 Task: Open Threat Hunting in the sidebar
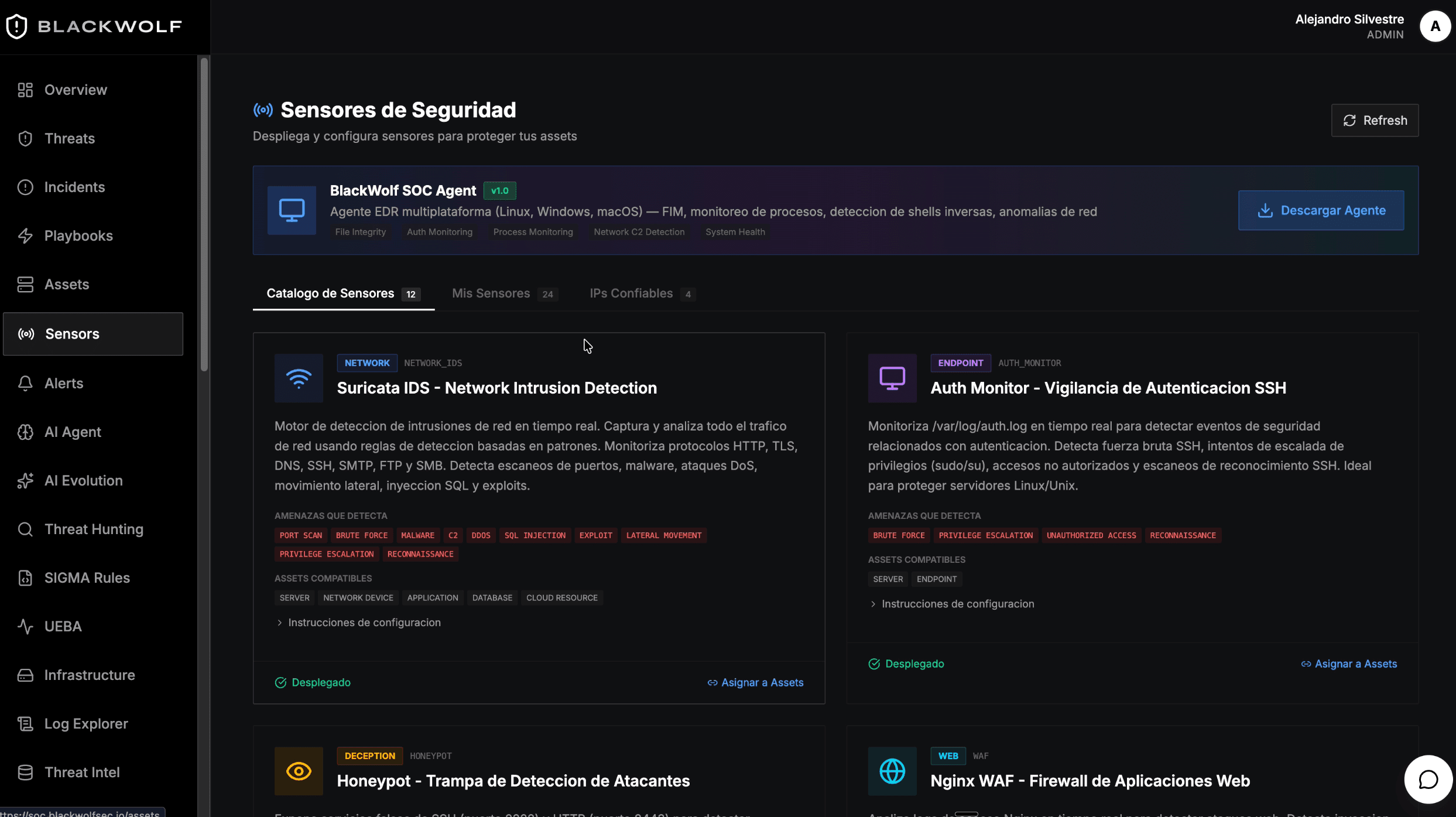[x=94, y=529]
